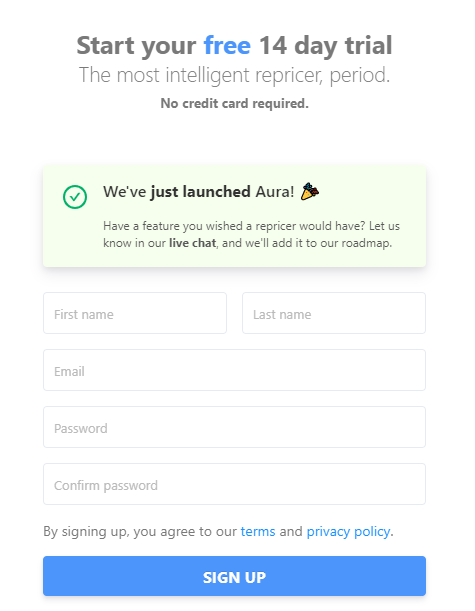Image resolution: width=475 pixels, height=611 pixels.
Task: Click 'The most intelligent repricer, period.' subtitle
Action: click(235, 75)
